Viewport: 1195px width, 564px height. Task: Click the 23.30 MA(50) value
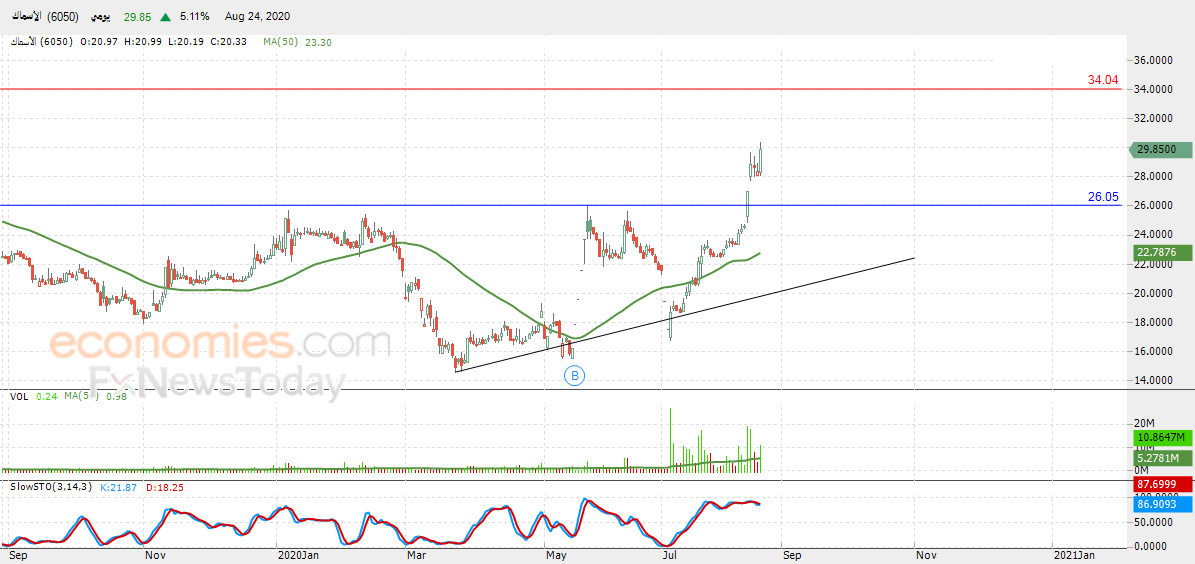pyautogui.click(x=317, y=43)
